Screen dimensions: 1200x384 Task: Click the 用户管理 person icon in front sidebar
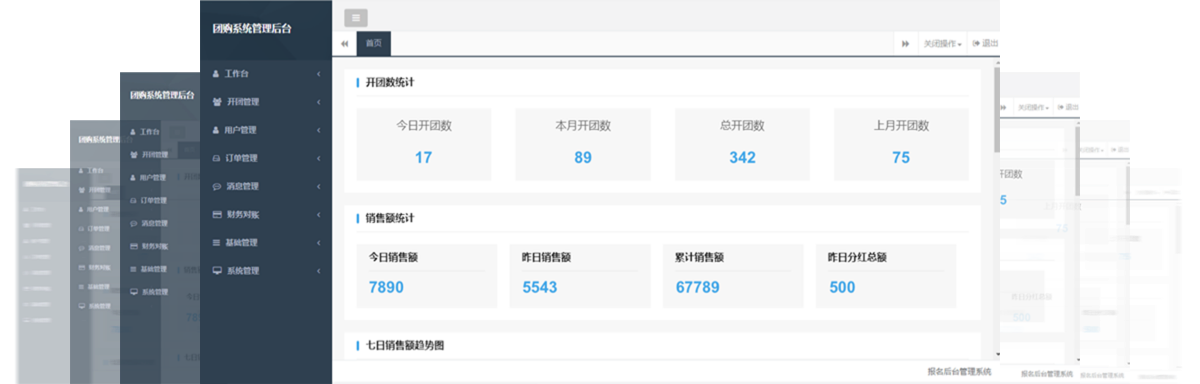pos(216,130)
